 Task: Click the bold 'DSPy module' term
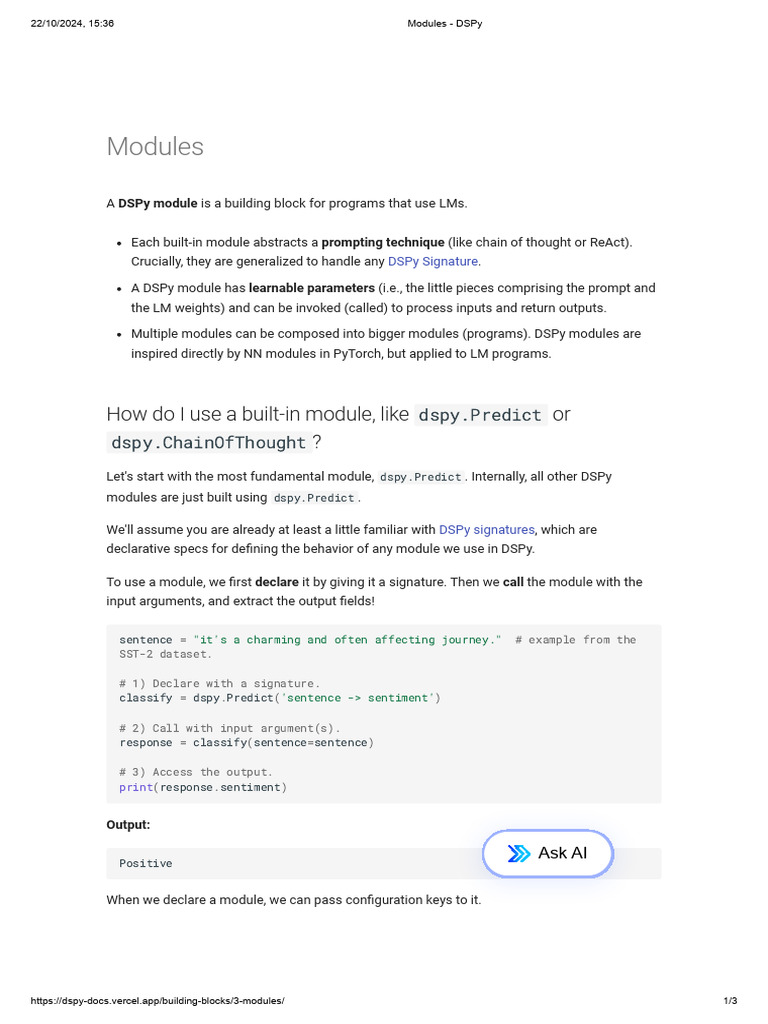(x=158, y=203)
